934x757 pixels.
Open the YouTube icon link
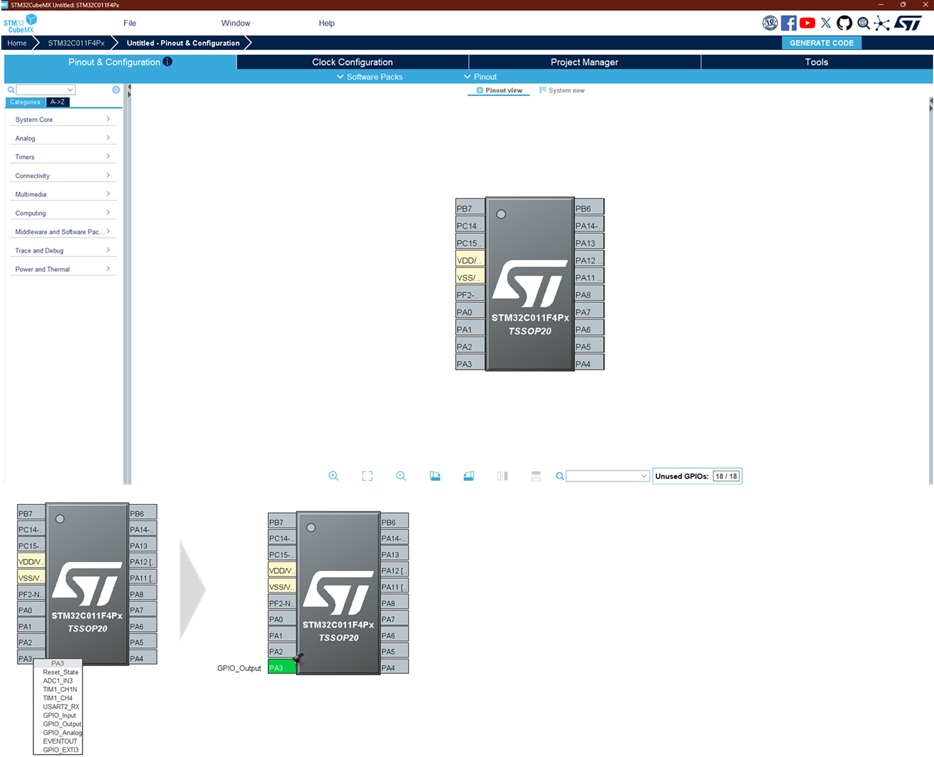click(x=807, y=23)
